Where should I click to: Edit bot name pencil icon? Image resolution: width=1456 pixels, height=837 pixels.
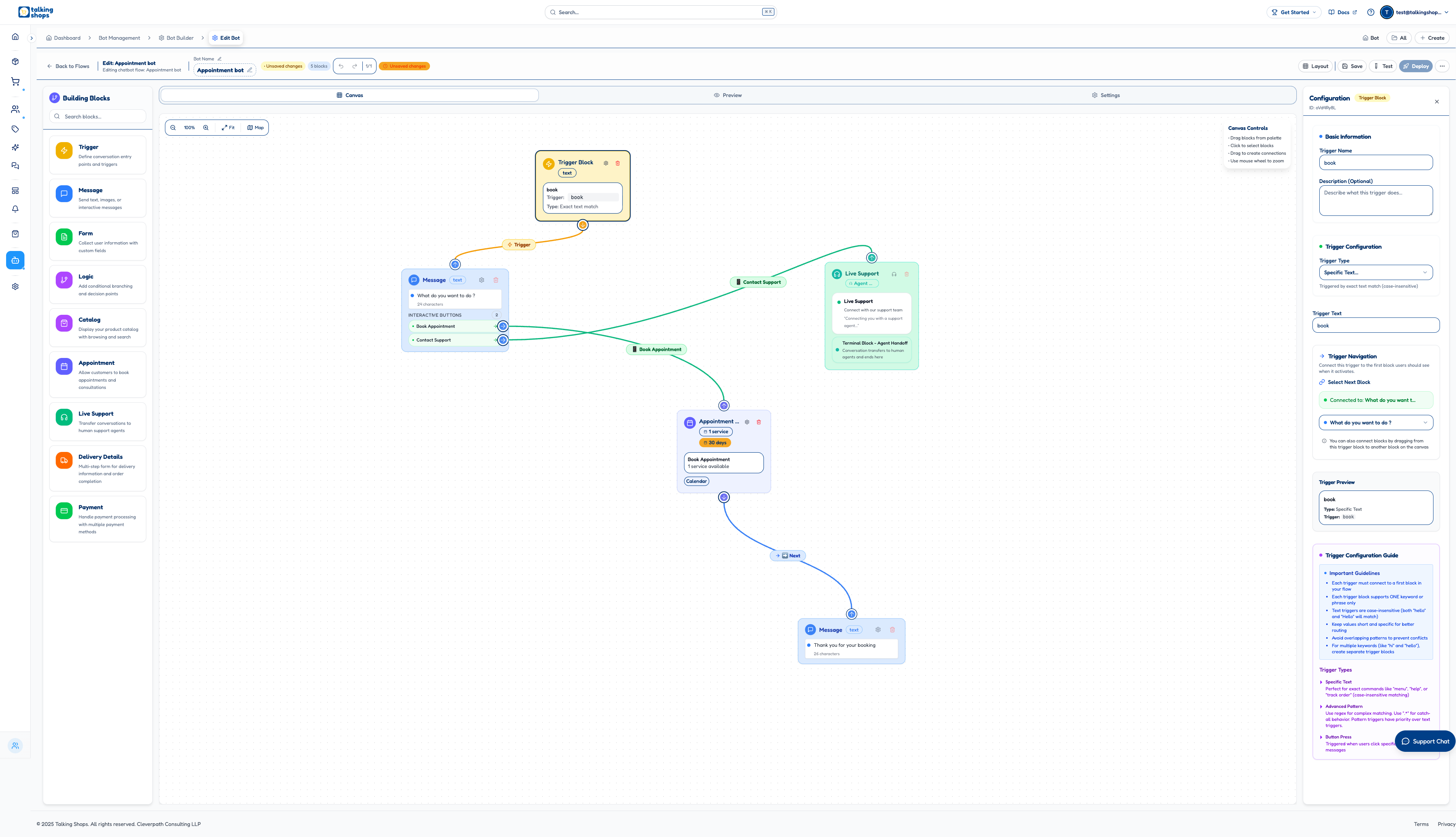click(249, 70)
